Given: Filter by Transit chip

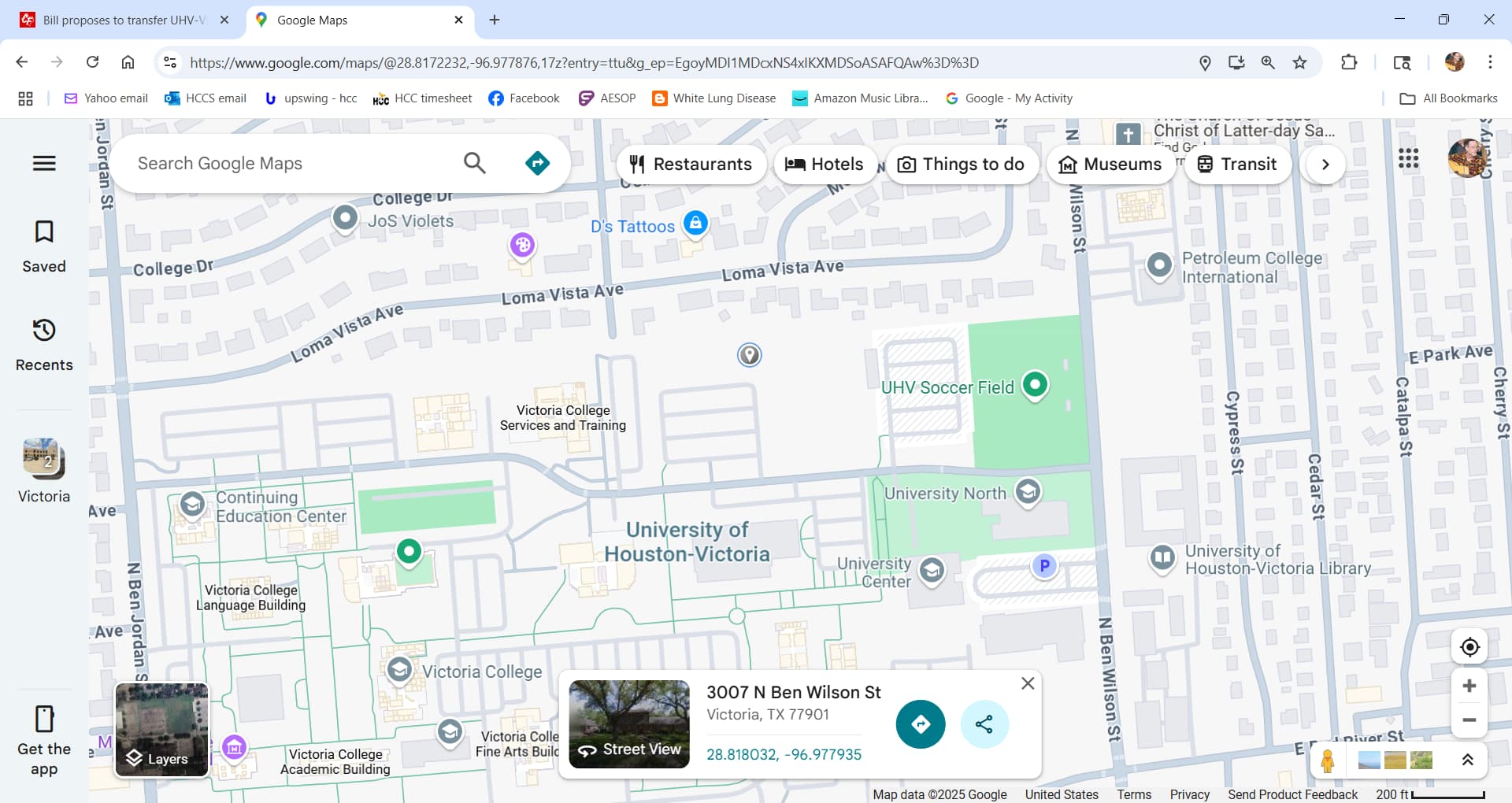Looking at the screenshot, I should click(1237, 164).
